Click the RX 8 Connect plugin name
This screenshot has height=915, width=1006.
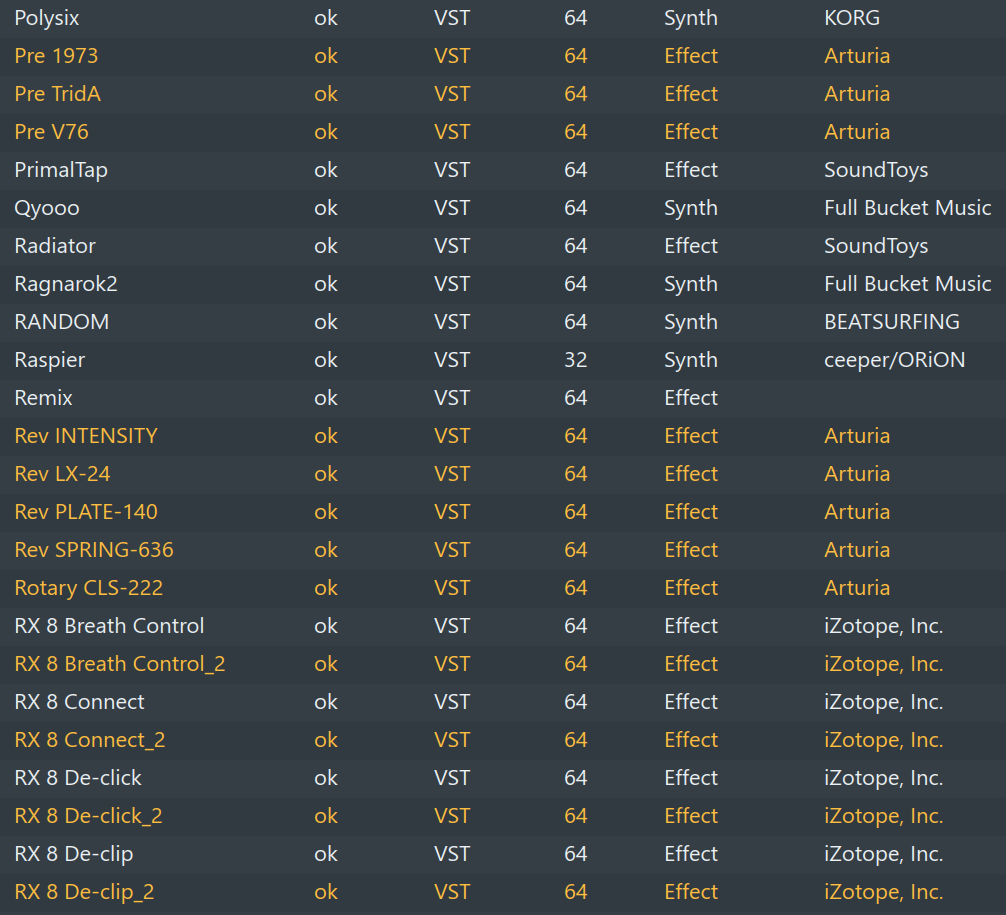(80, 702)
